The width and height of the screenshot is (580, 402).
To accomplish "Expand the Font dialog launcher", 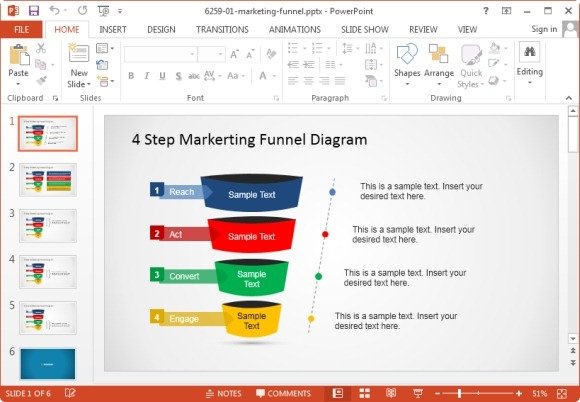I will 276,98.
